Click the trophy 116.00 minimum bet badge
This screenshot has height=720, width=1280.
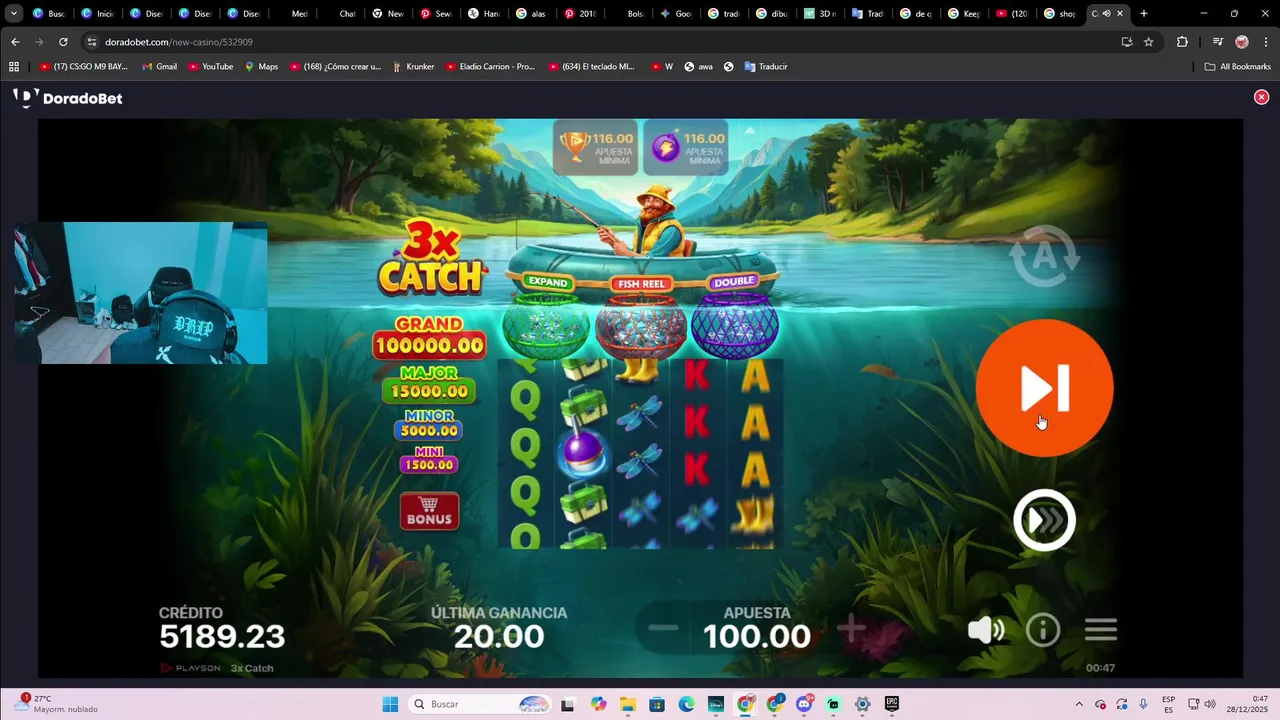(x=595, y=148)
